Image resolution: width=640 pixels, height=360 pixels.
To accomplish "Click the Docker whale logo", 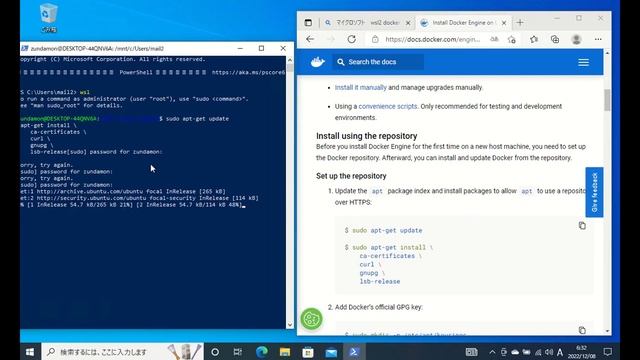I will click(x=318, y=62).
